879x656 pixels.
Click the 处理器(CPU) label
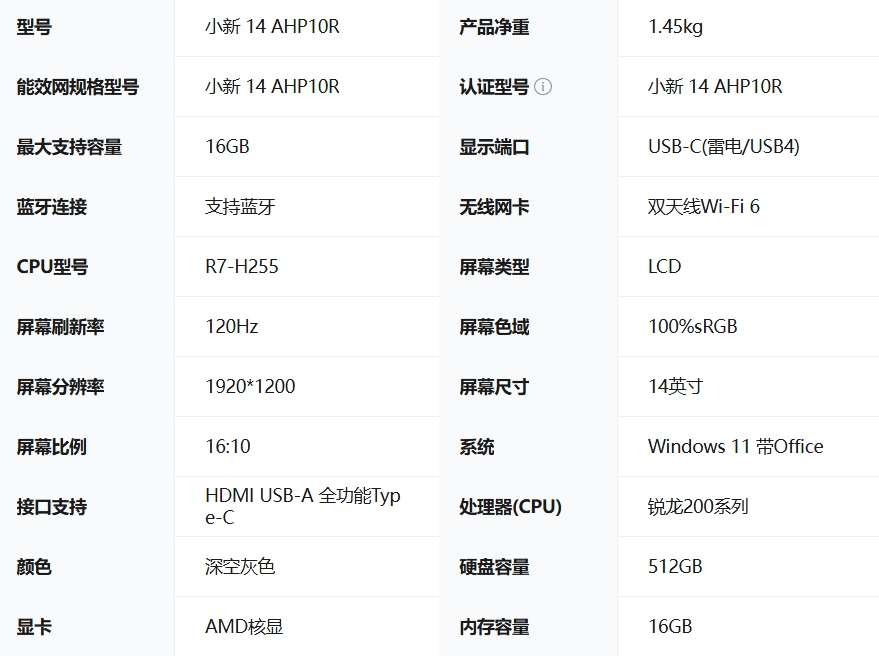coord(510,507)
